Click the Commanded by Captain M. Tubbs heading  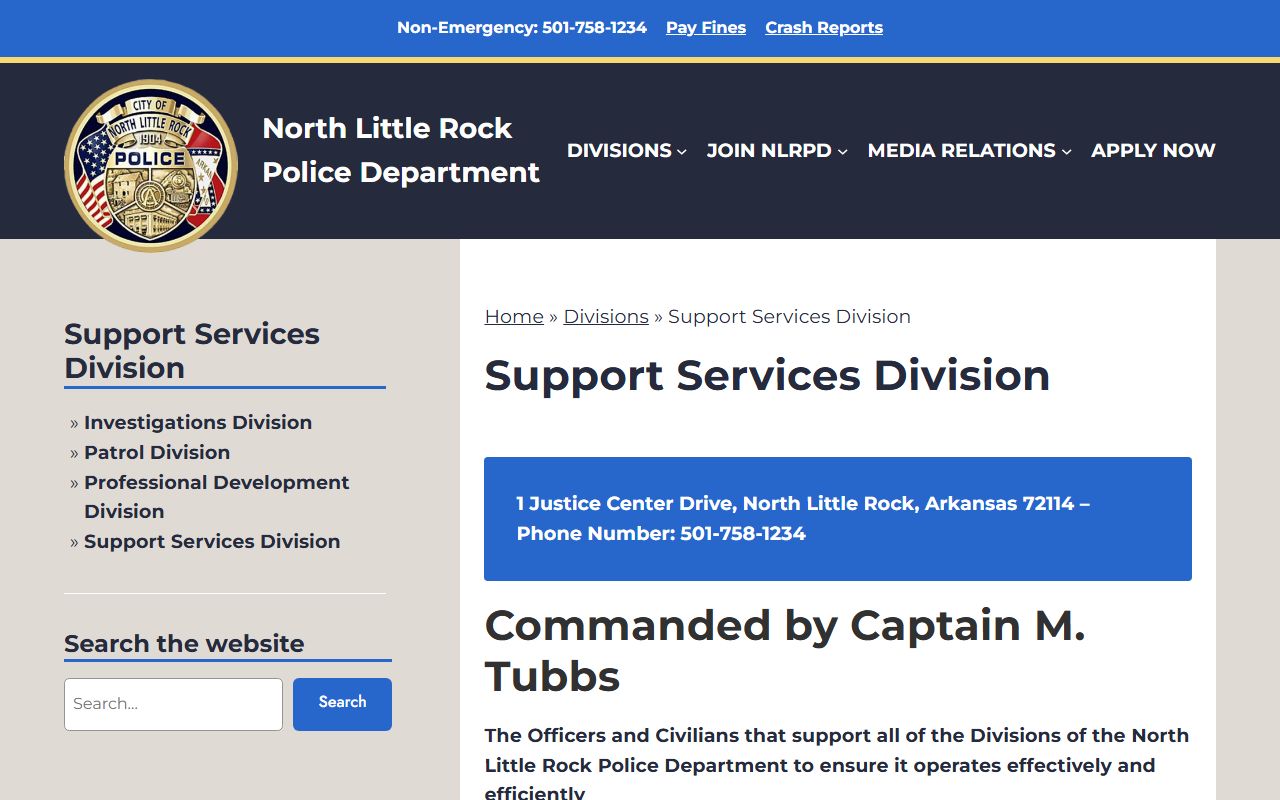[785, 651]
